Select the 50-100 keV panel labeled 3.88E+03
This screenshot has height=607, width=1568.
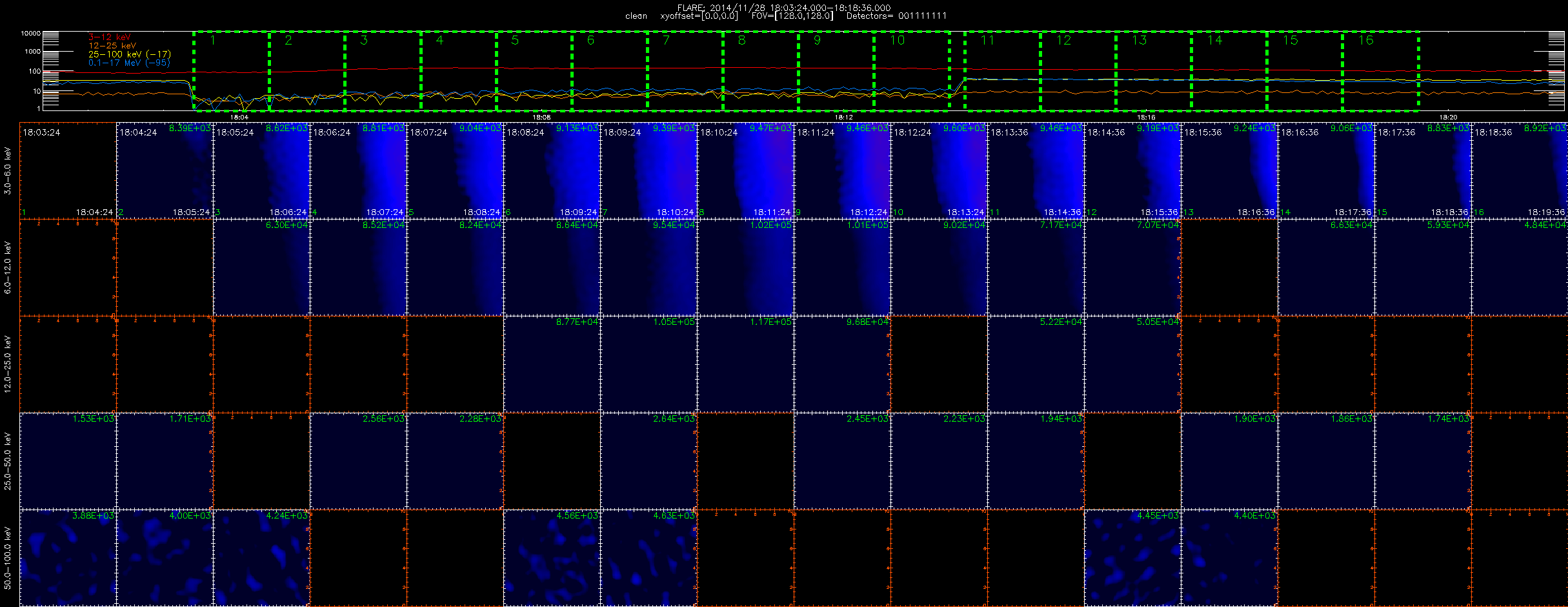pyautogui.click(x=68, y=558)
